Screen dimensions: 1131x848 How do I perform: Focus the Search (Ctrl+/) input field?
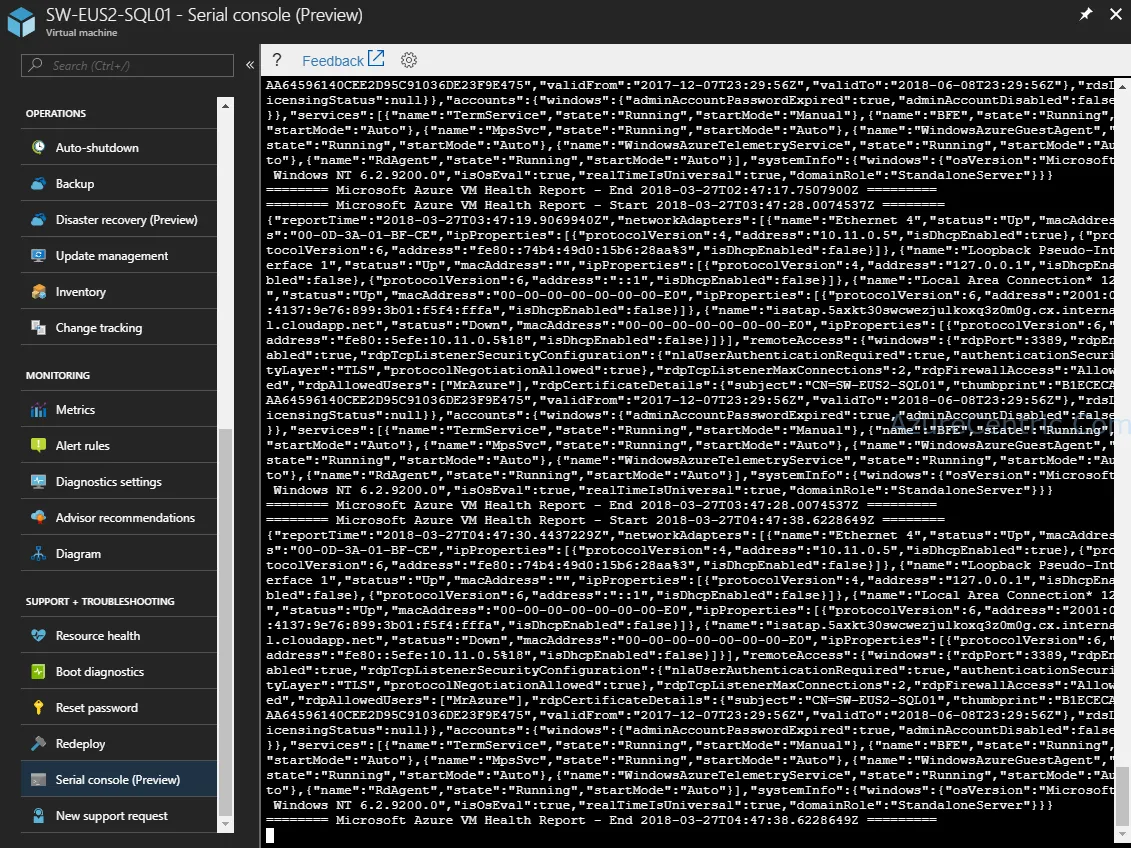point(128,65)
